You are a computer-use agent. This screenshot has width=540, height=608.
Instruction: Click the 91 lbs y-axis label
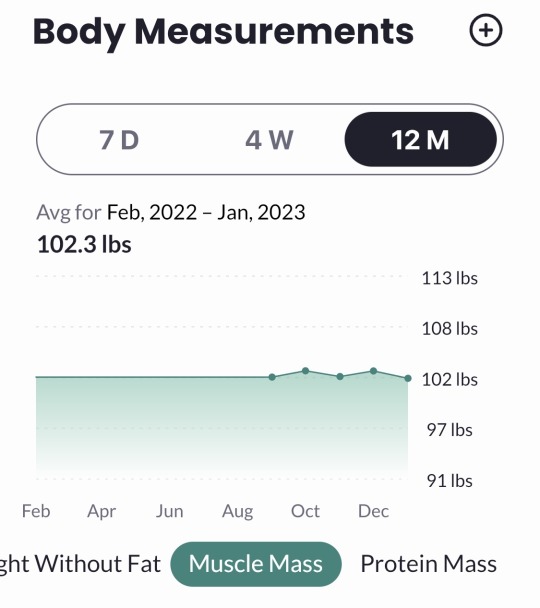(450, 481)
